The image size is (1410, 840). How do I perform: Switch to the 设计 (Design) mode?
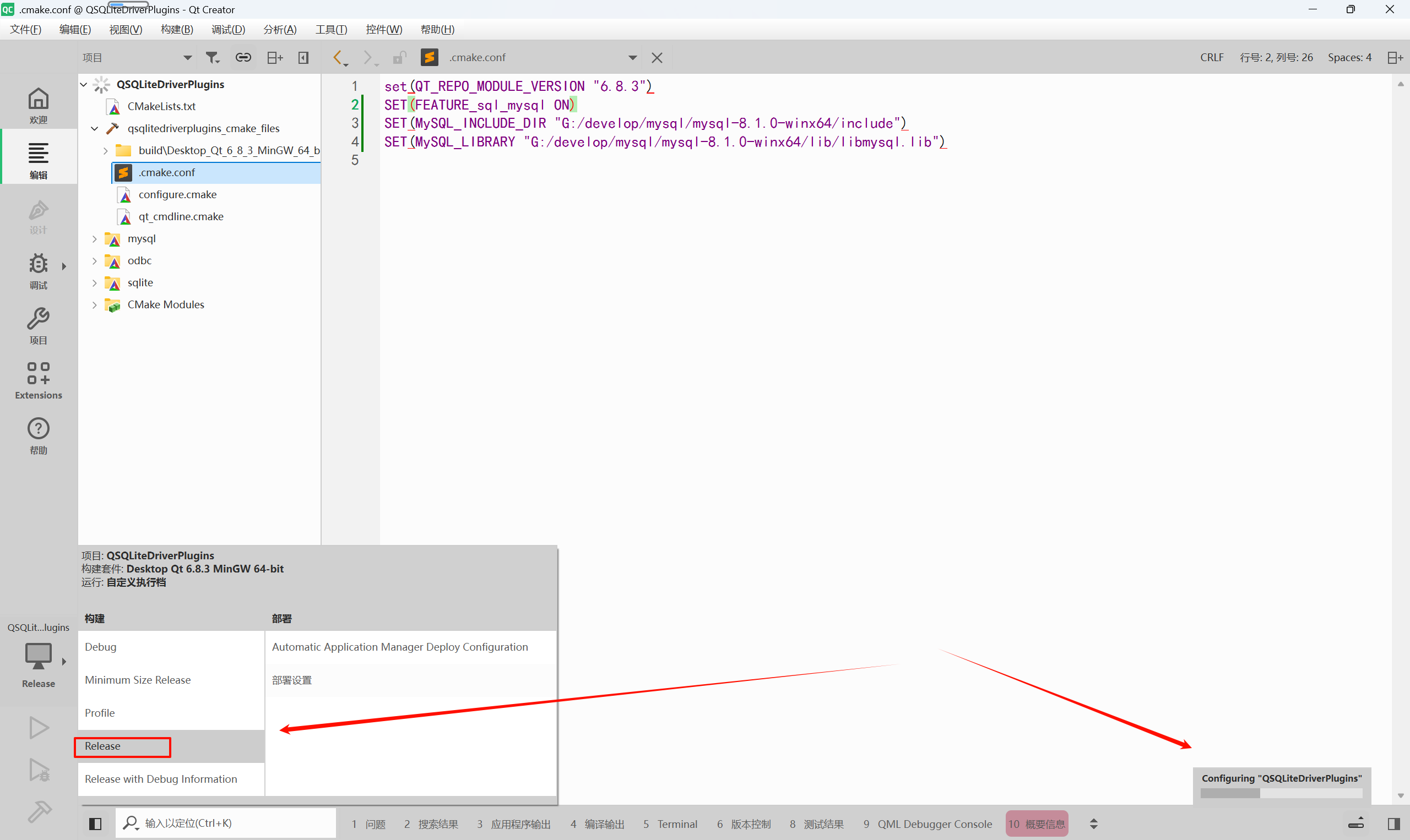tap(38, 217)
